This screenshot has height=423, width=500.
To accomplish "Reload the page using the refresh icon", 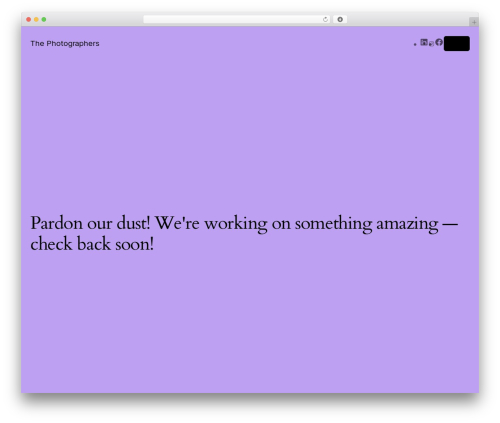I will [x=325, y=20].
